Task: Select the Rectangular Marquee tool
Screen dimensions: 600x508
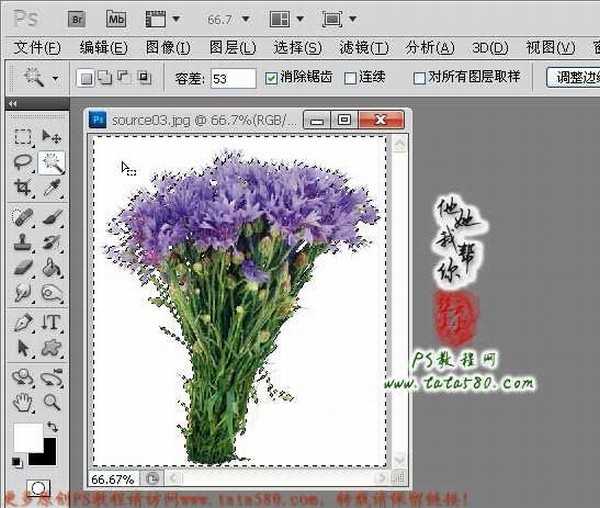Action: (23, 137)
